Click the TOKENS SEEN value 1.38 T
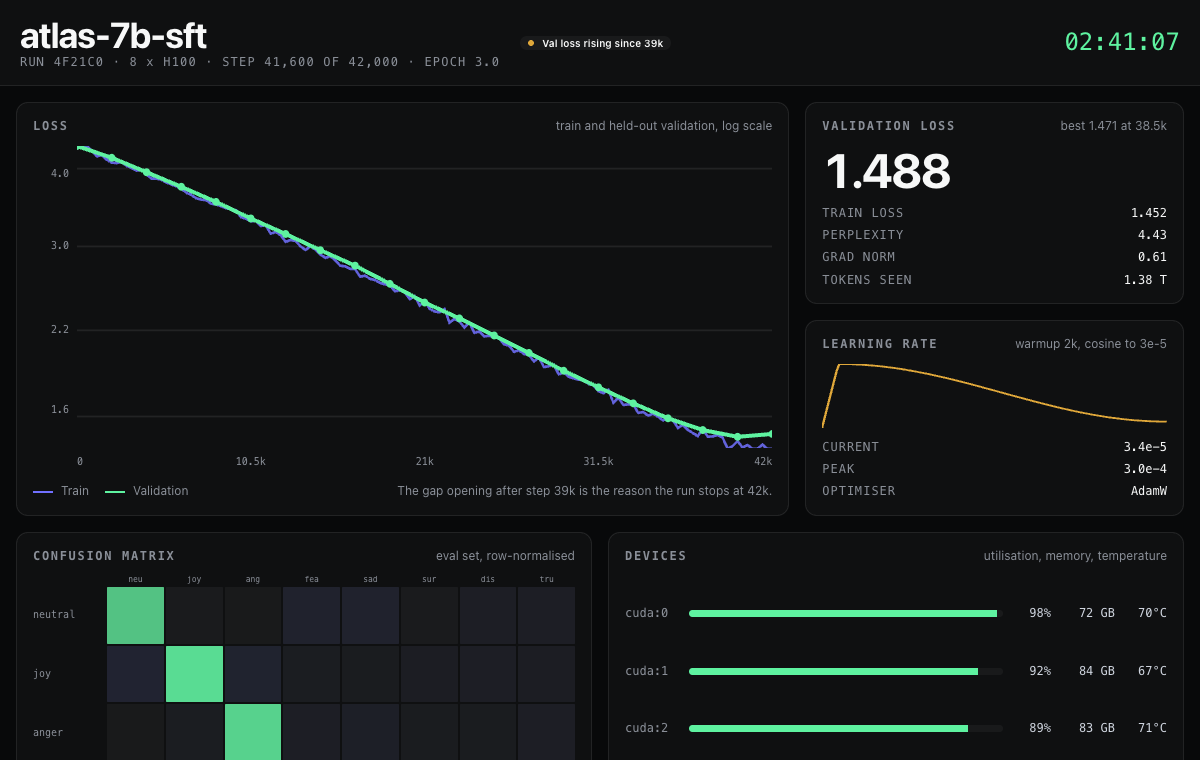 [1145, 280]
